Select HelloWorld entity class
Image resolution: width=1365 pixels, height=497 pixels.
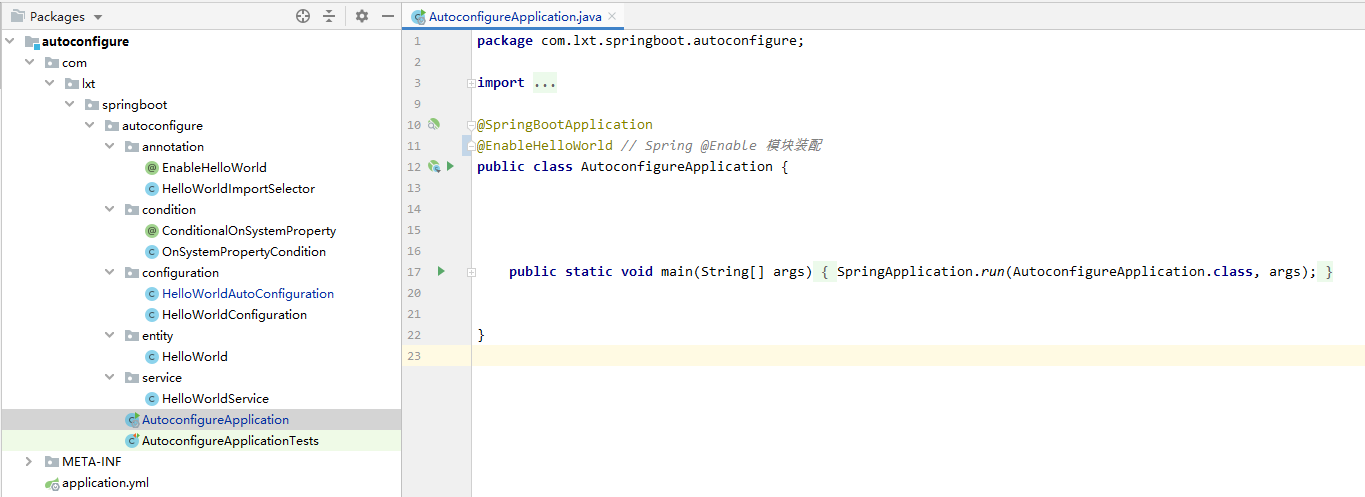195,356
